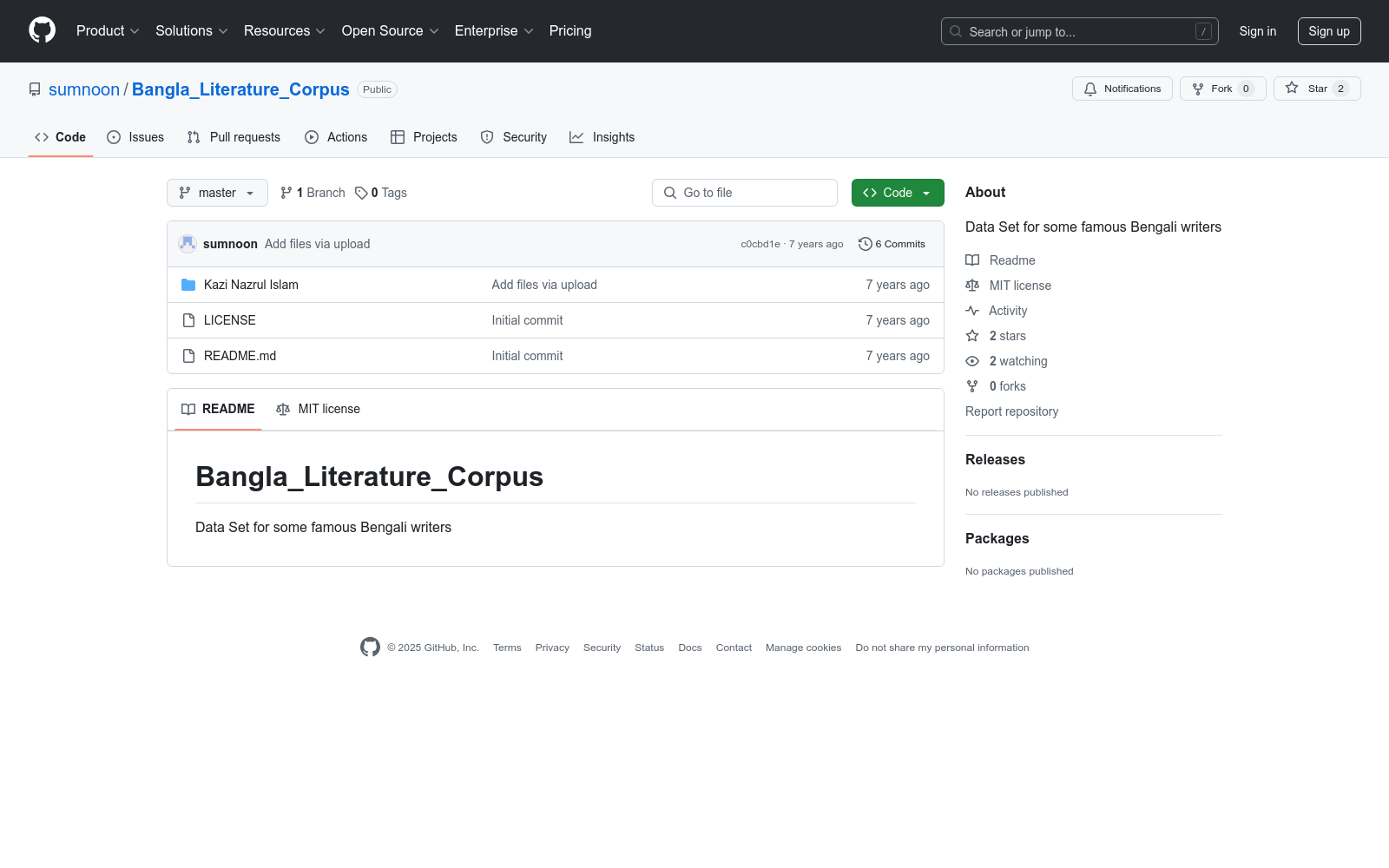Open the Resources dropdown
This screenshot has width=1389, height=868.
285,30
